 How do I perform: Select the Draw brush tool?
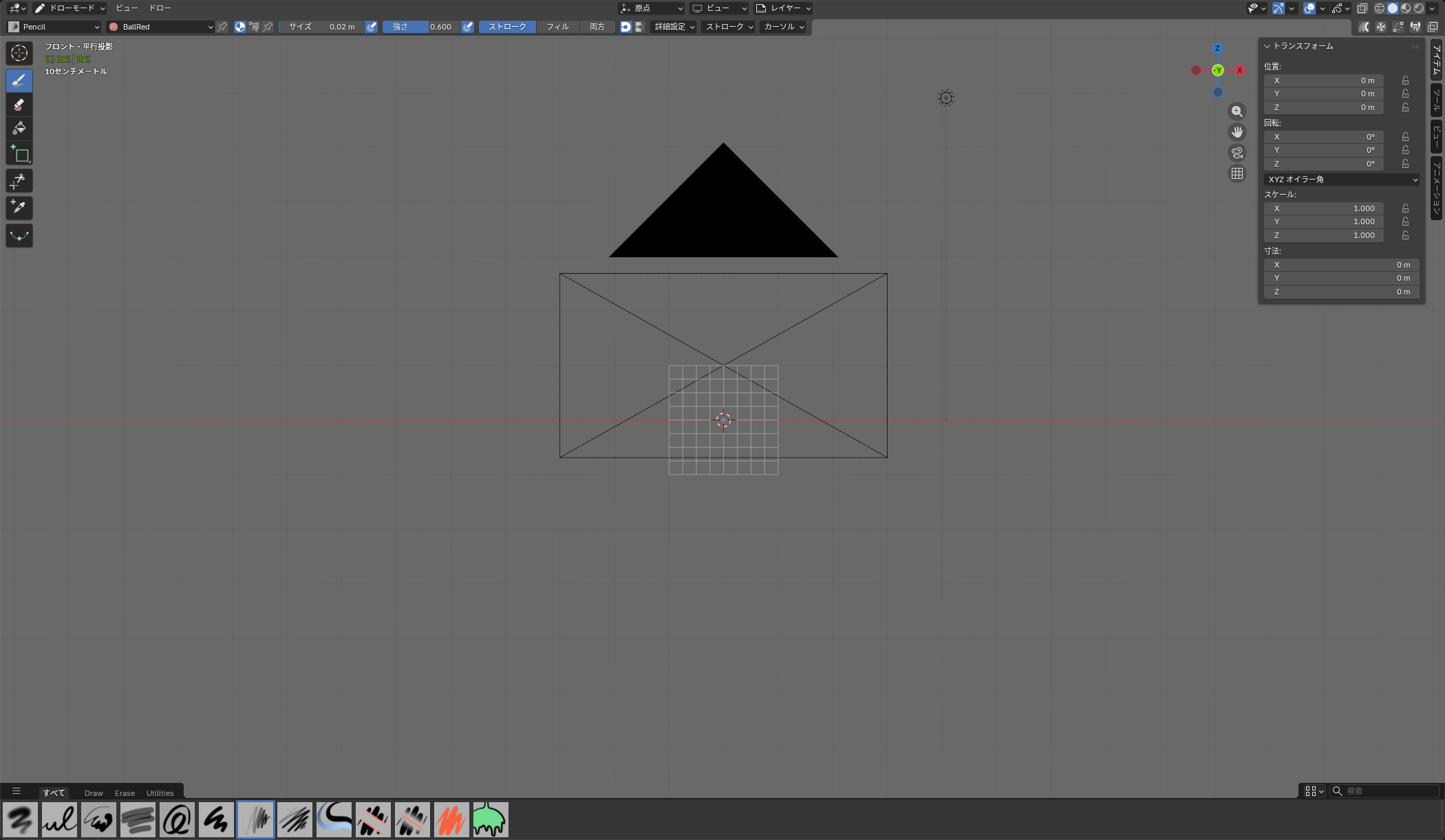[x=19, y=80]
